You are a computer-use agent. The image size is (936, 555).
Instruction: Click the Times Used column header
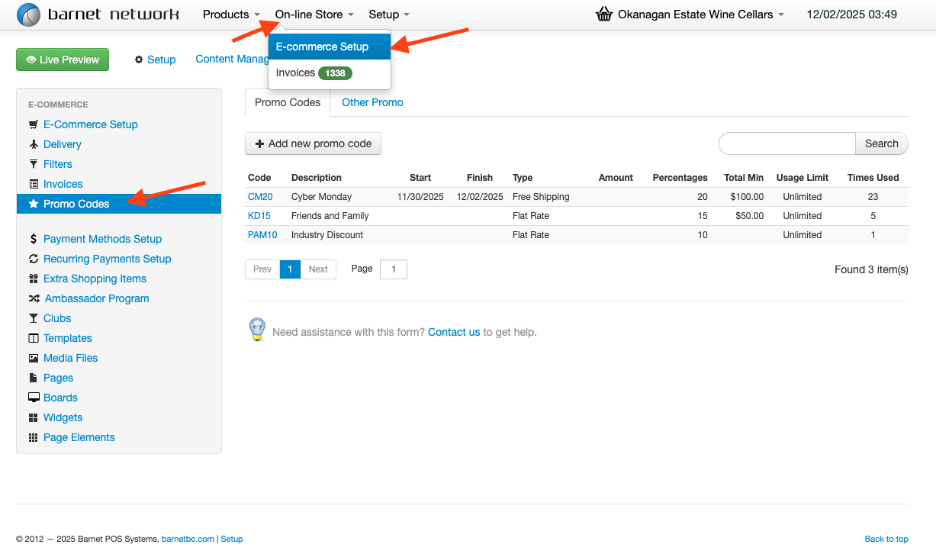click(873, 178)
